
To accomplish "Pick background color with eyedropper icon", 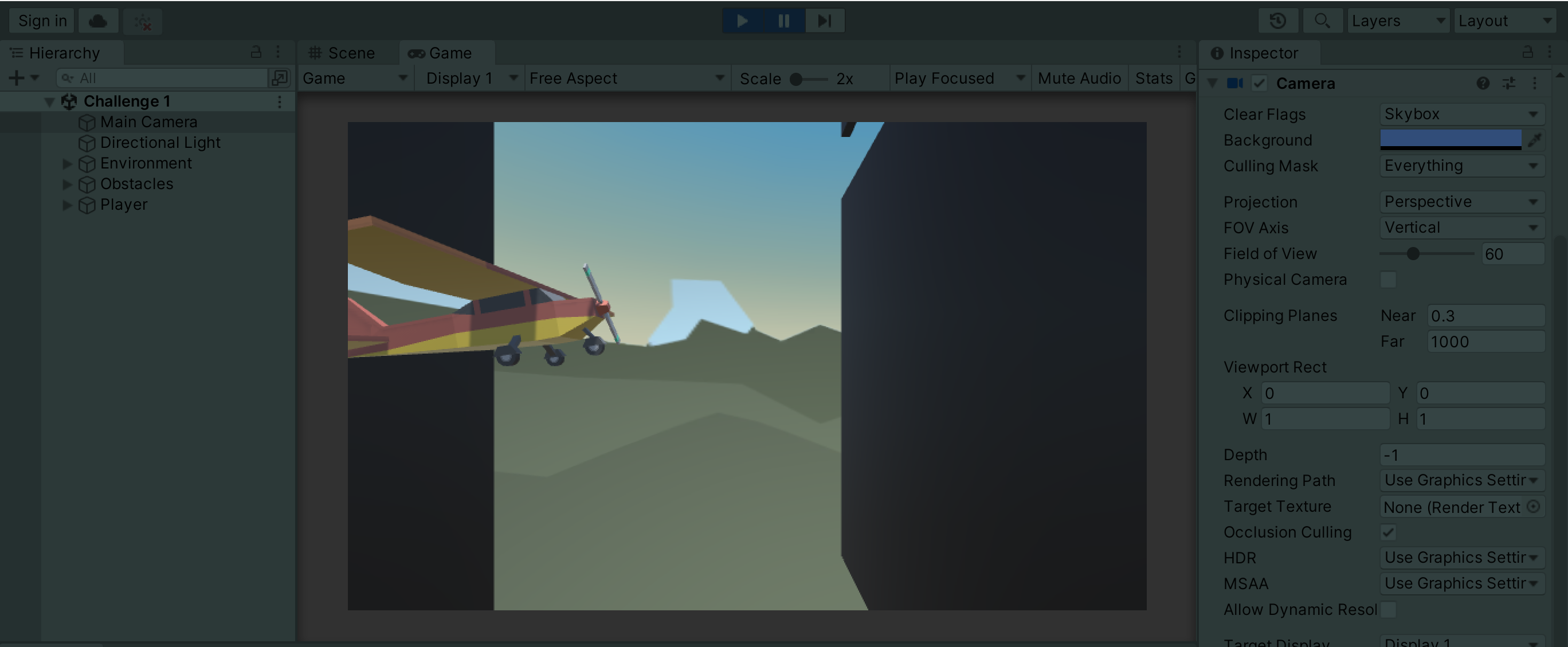I will 1535,140.
